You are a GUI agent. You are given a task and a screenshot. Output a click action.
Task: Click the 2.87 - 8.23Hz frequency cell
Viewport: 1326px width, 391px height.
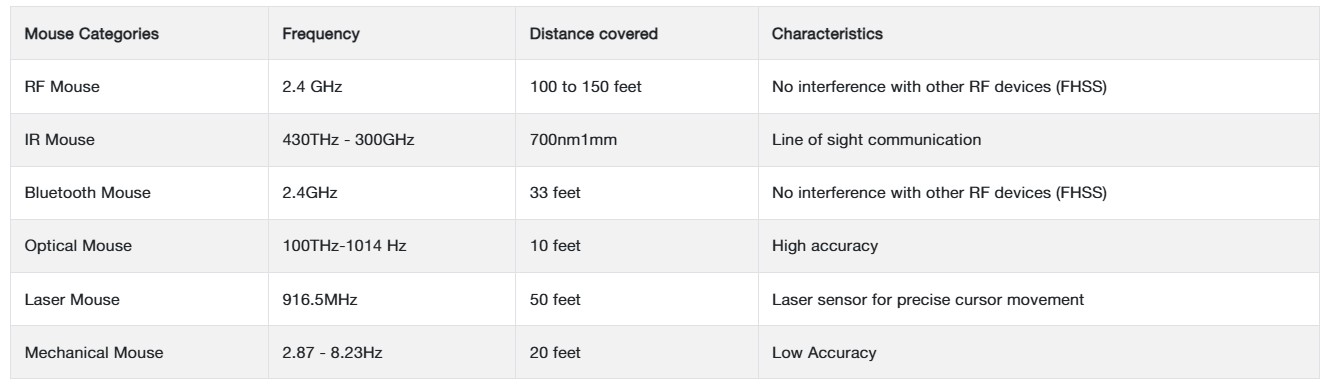[x=391, y=352]
